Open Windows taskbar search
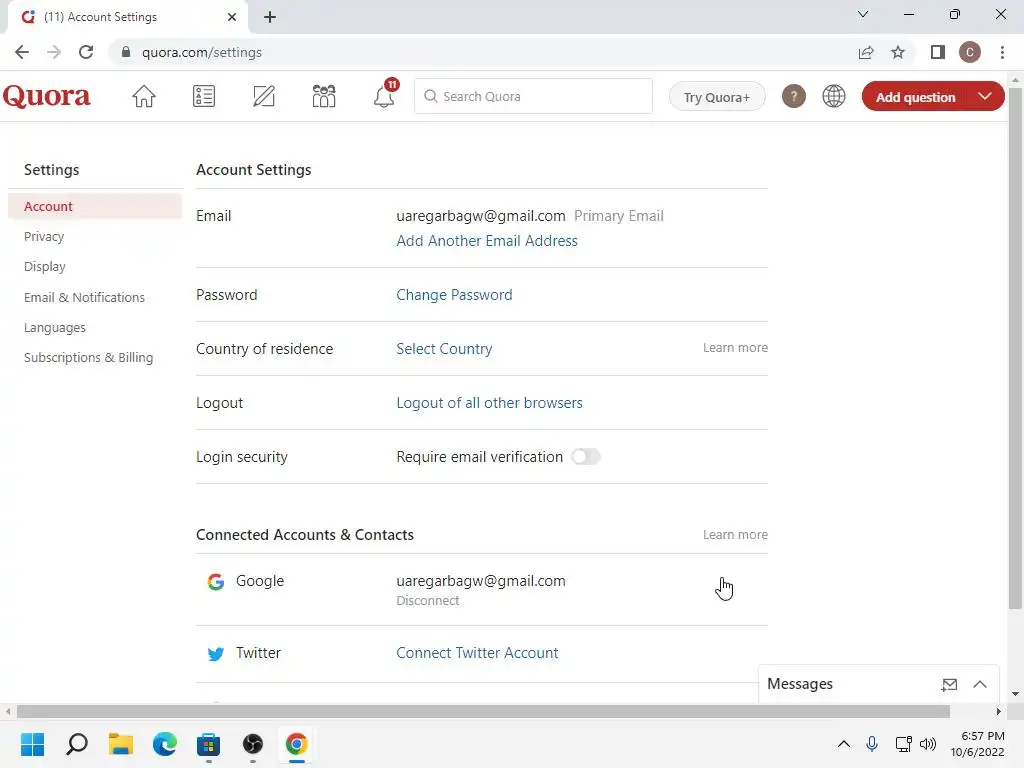Viewport: 1024px width, 768px height. coord(77,744)
